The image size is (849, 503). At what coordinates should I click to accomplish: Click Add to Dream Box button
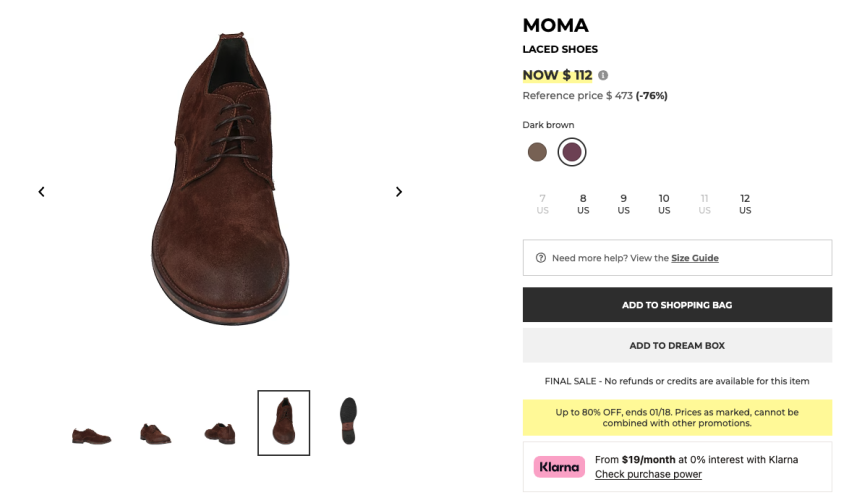point(677,346)
